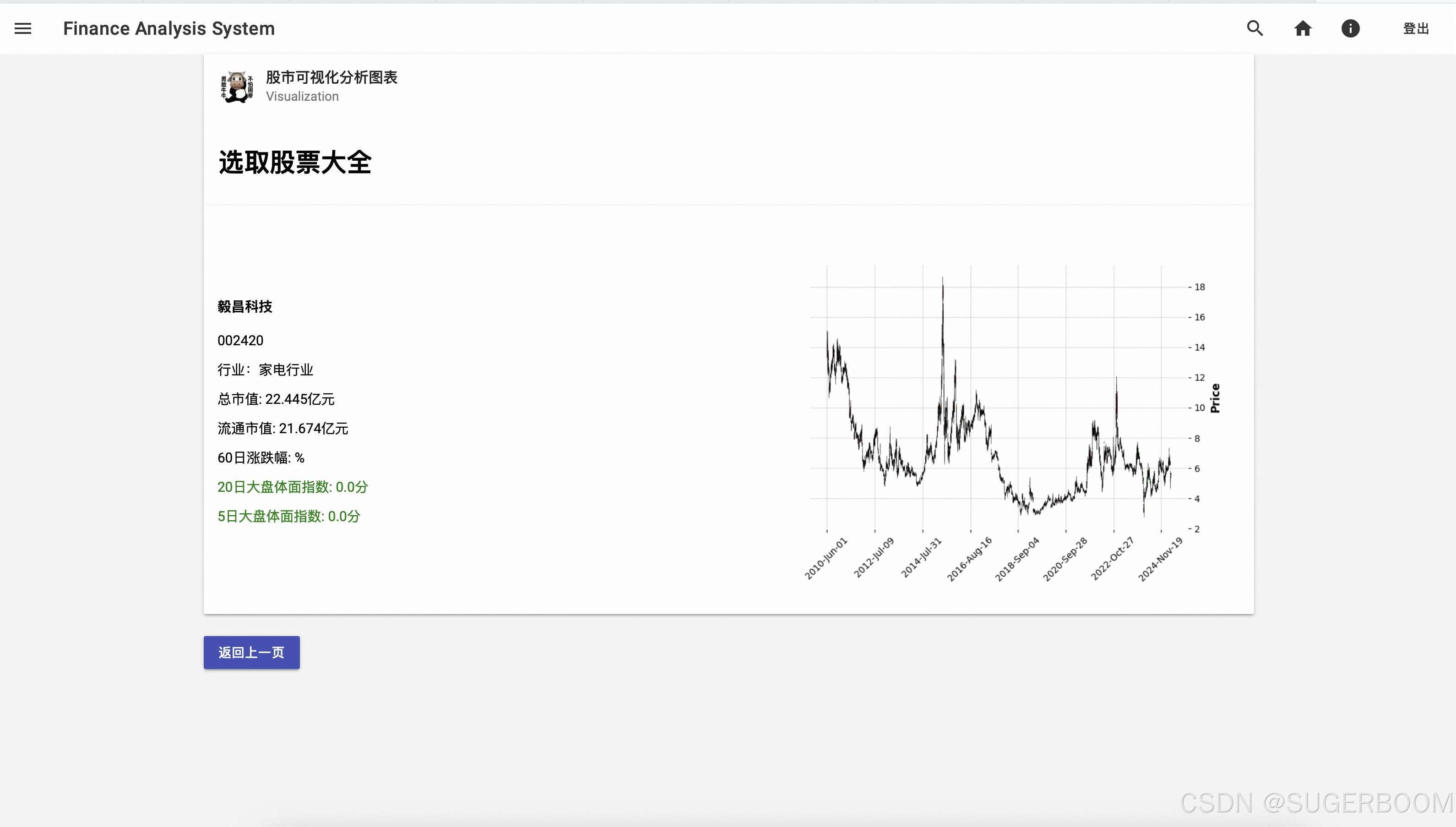This screenshot has height=827, width=1456.
Task: Click the stock name 毅昌科技
Action: 245,307
